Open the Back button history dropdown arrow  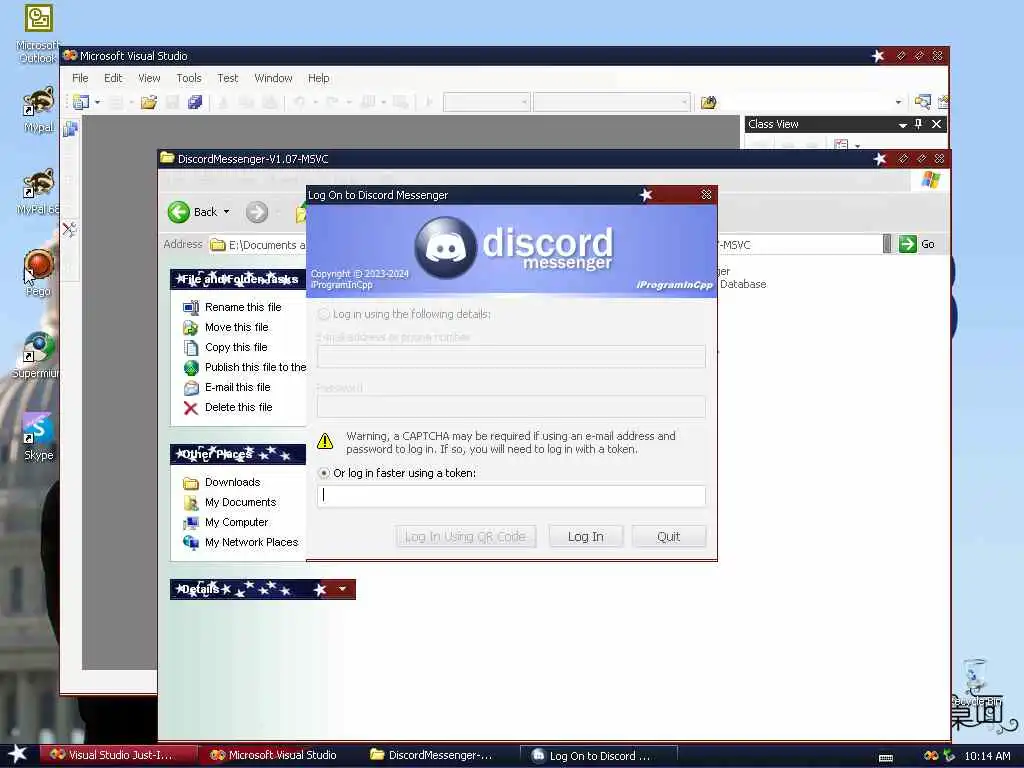pyautogui.click(x=227, y=212)
